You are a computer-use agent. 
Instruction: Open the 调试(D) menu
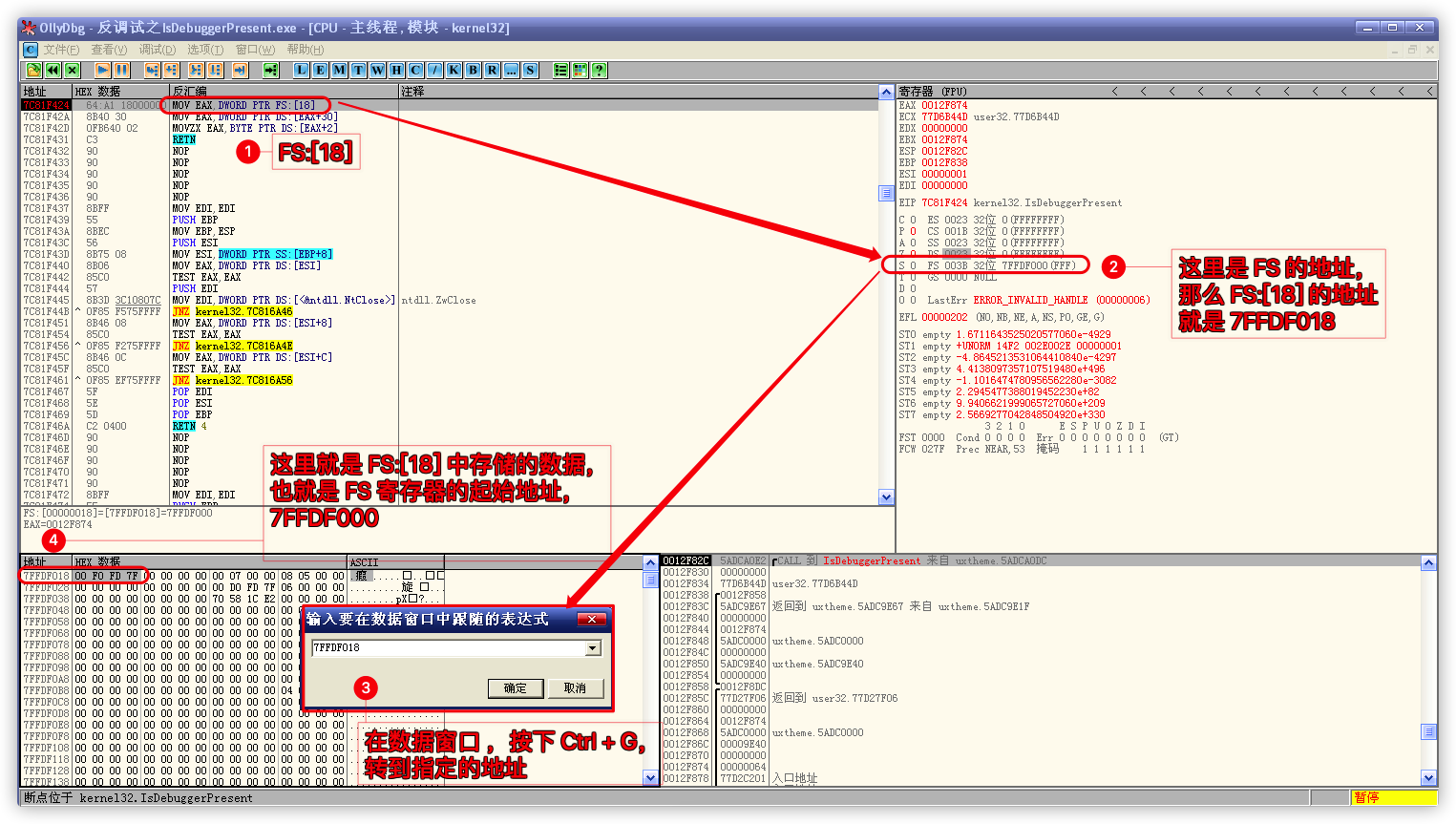[x=158, y=50]
